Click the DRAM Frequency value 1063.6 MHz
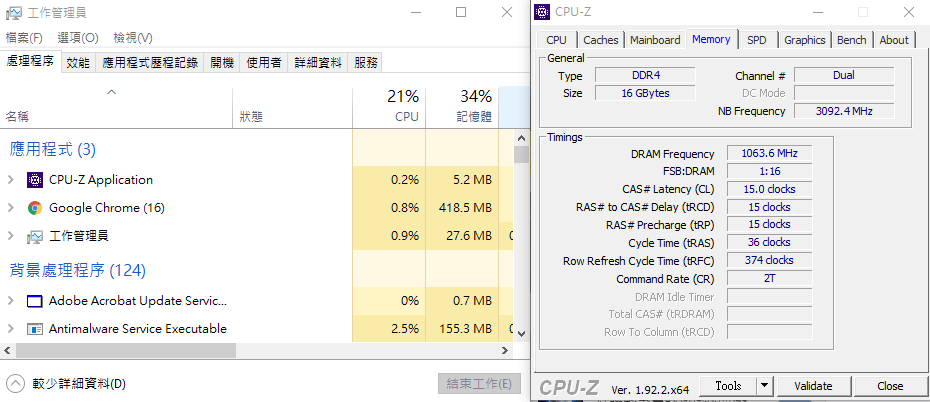Viewport: 930px width, 402px height. 769,154
